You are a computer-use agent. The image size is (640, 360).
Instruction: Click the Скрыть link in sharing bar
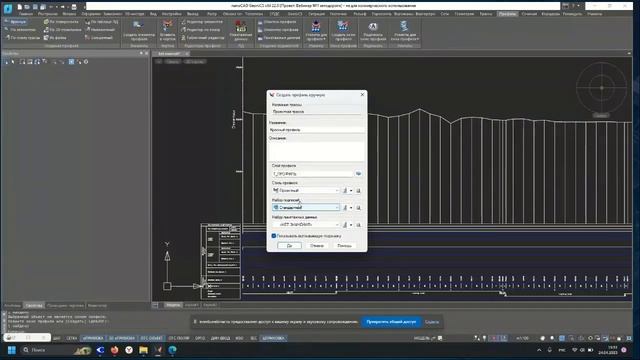(x=432, y=322)
